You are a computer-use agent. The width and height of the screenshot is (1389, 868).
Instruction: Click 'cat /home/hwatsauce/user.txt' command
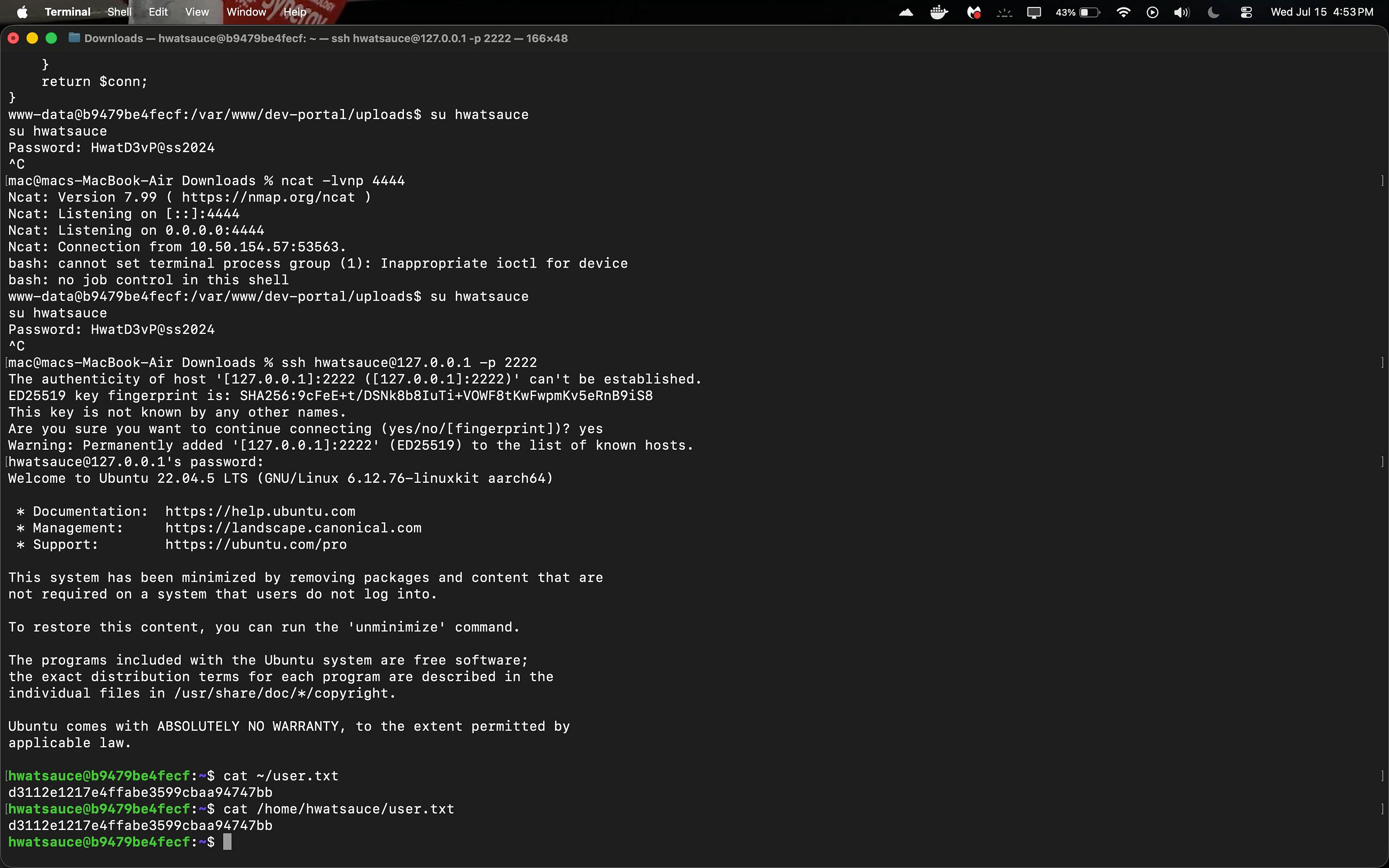coord(339,809)
